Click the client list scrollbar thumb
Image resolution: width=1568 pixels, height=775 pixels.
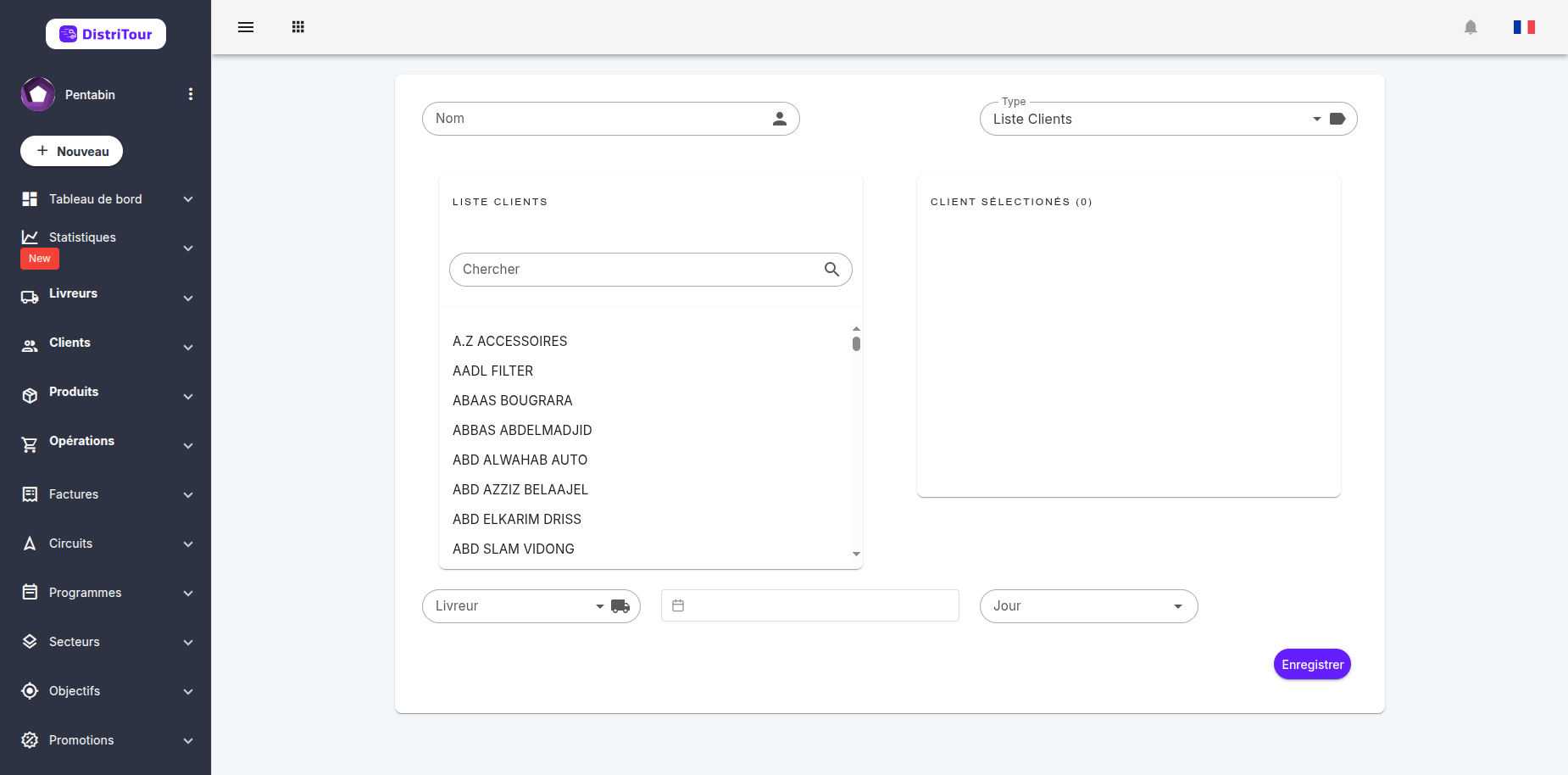tap(856, 343)
